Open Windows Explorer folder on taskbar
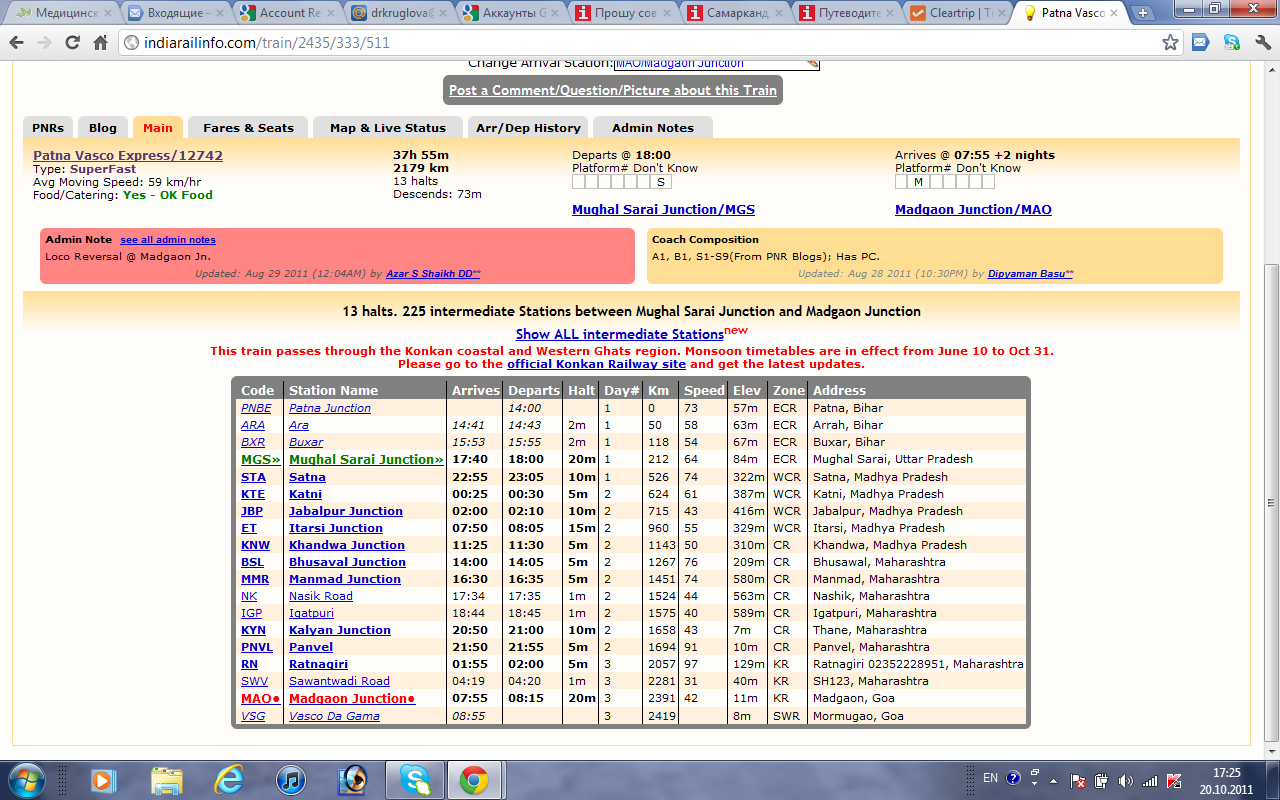 167,779
